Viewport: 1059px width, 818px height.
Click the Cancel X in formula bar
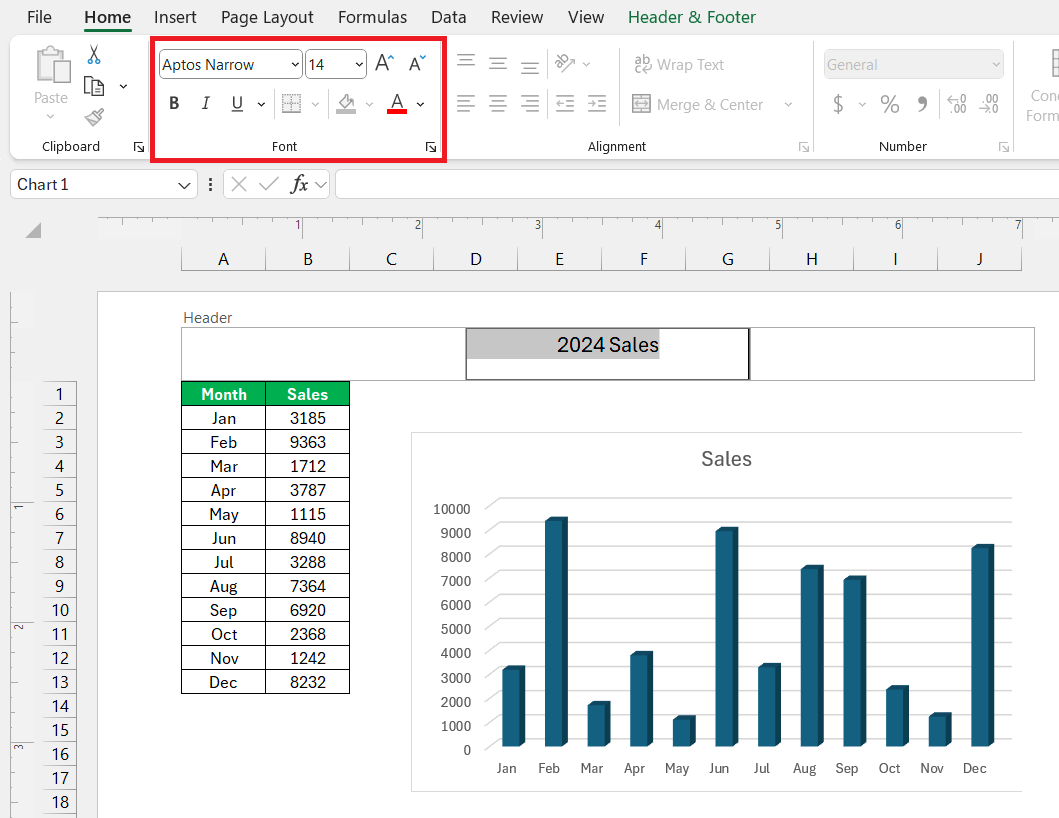(x=238, y=184)
